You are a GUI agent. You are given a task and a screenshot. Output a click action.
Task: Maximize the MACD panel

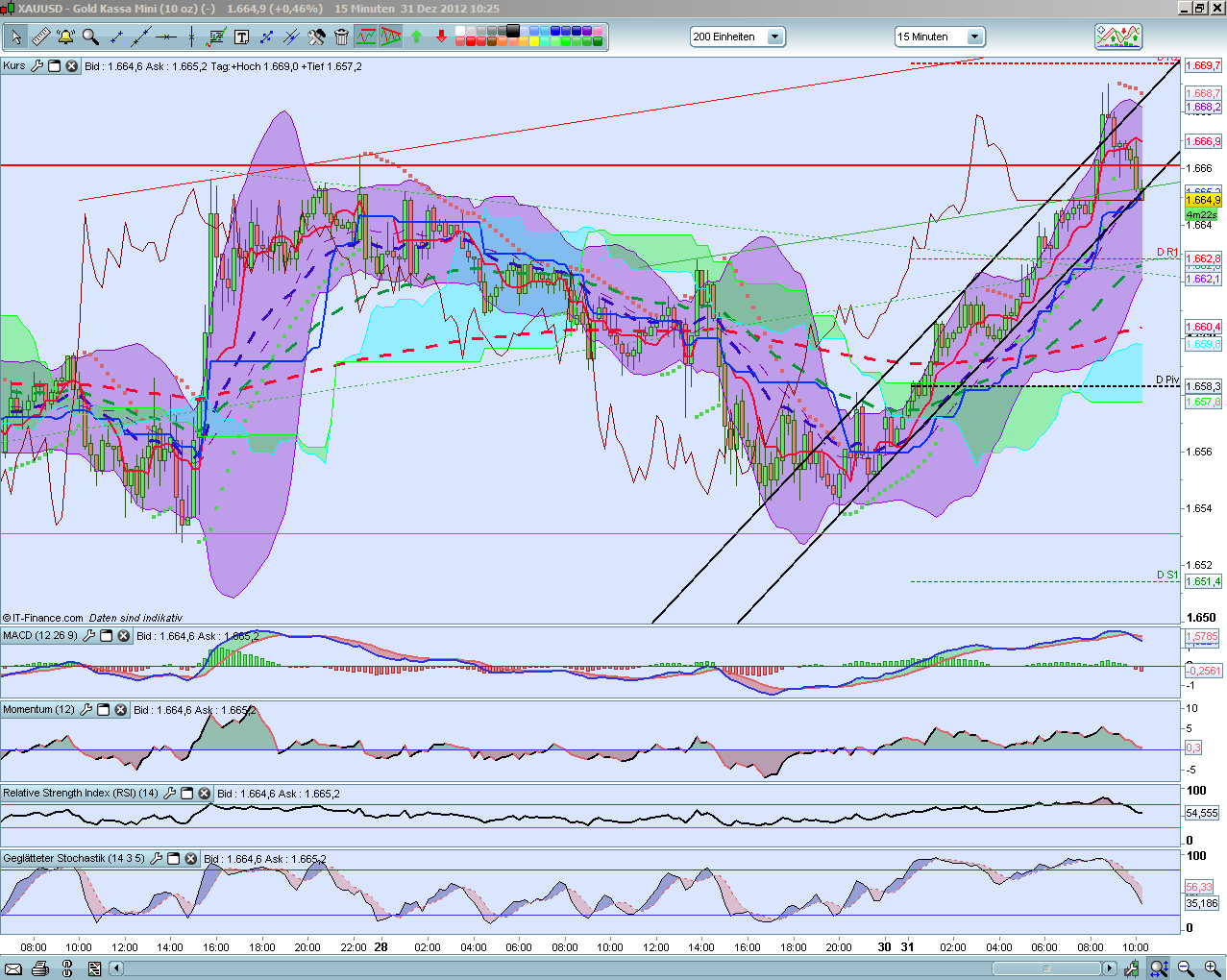tap(107, 635)
